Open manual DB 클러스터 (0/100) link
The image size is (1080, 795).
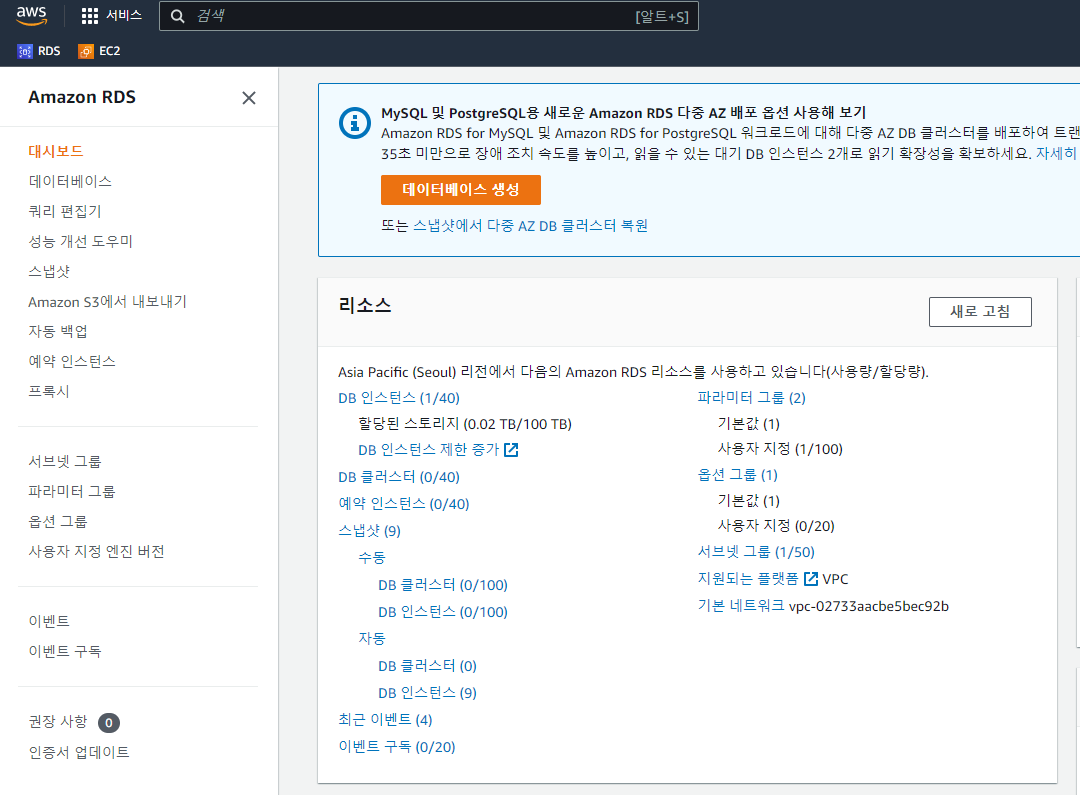click(443, 585)
